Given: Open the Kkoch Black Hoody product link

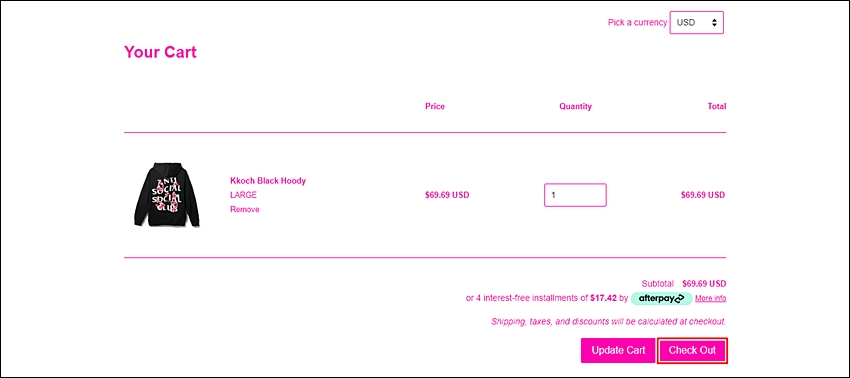Looking at the screenshot, I should coord(268,181).
